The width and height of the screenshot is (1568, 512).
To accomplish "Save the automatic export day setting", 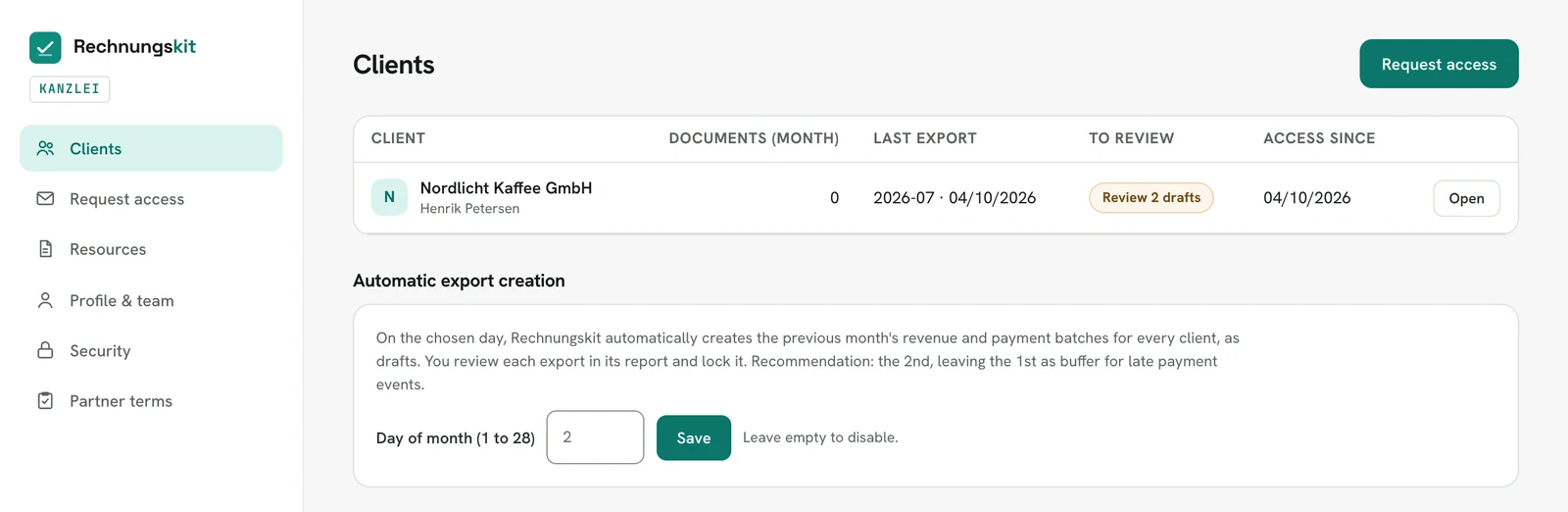I will (x=693, y=437).
